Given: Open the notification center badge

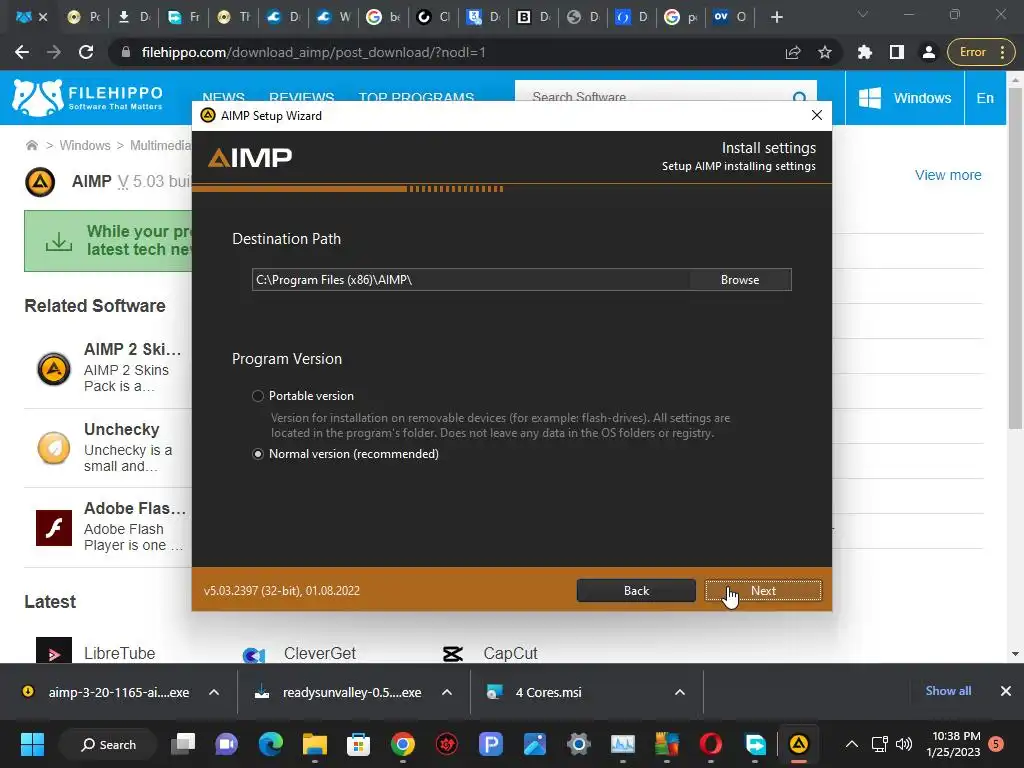Looking at the screenshot, I should click(996, 744).
